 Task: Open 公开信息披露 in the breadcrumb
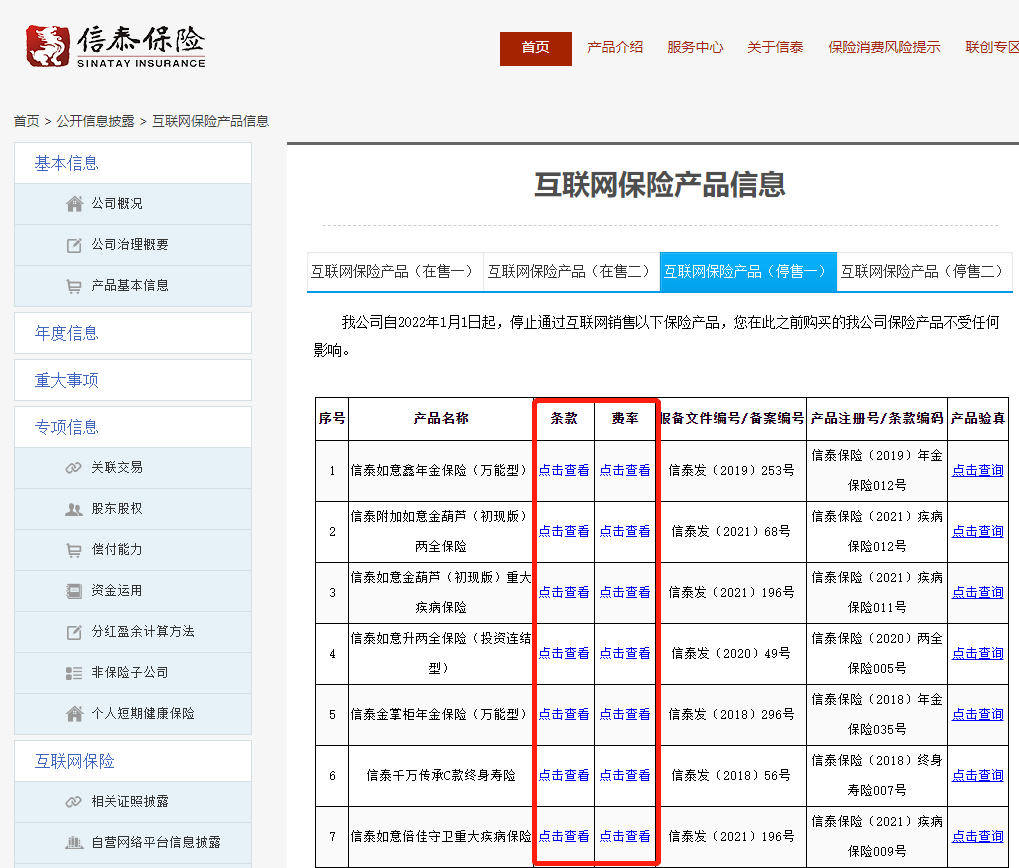(x=96, y=121)
